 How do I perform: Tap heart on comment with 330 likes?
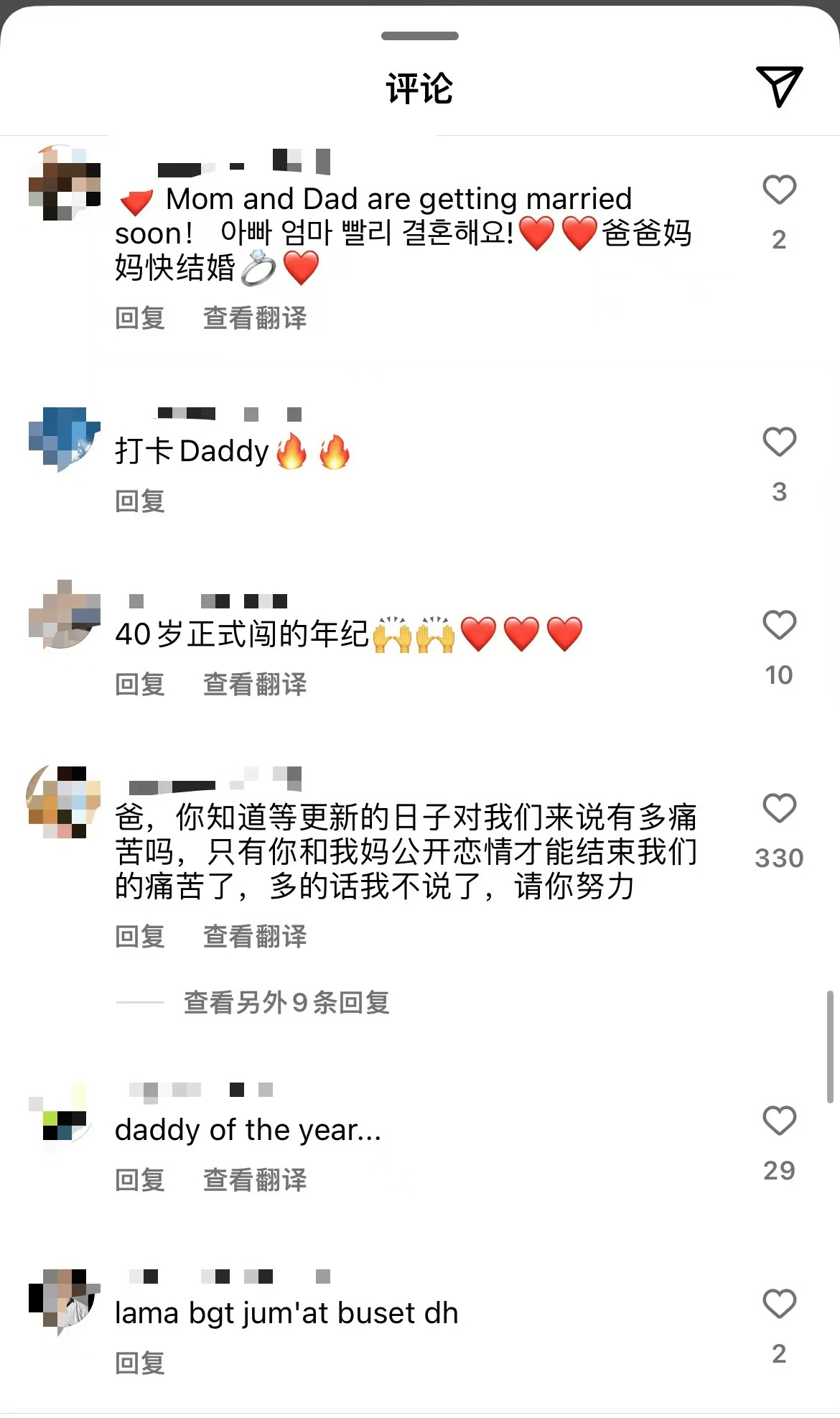779,808
